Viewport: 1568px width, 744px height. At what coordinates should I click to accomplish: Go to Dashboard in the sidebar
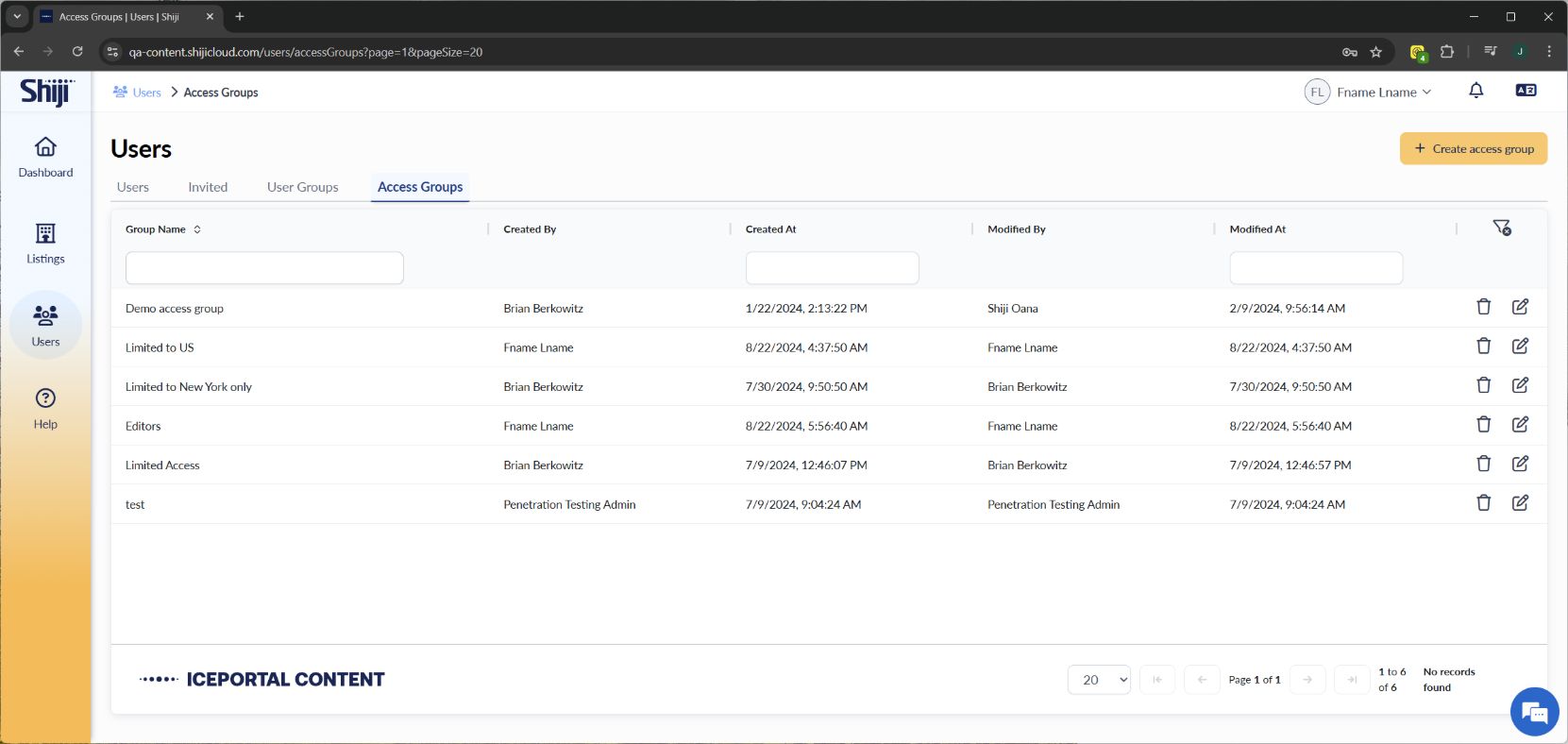click(x=45, y=157)
